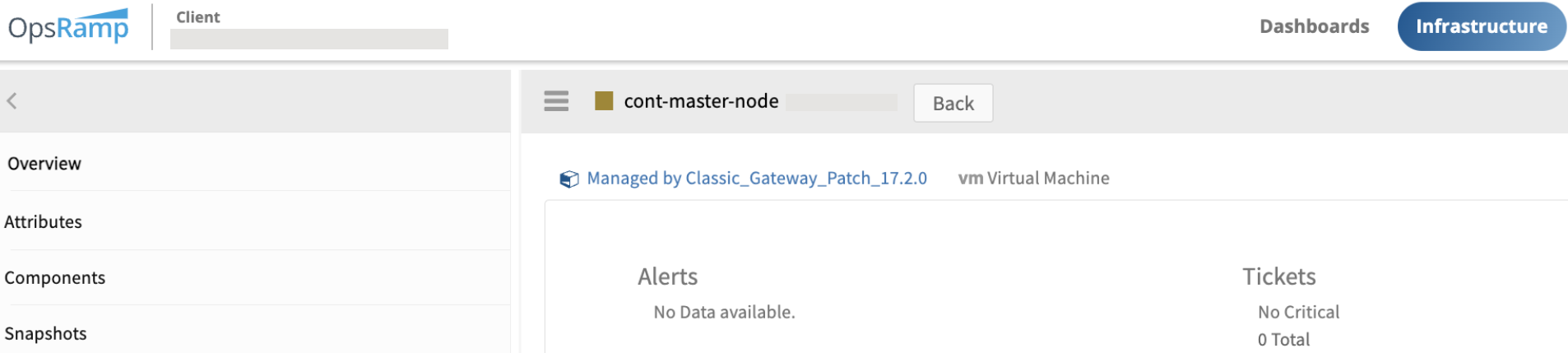
Task: Open the Client selector field
Action: pyautogui.click(x=308, y=39)
